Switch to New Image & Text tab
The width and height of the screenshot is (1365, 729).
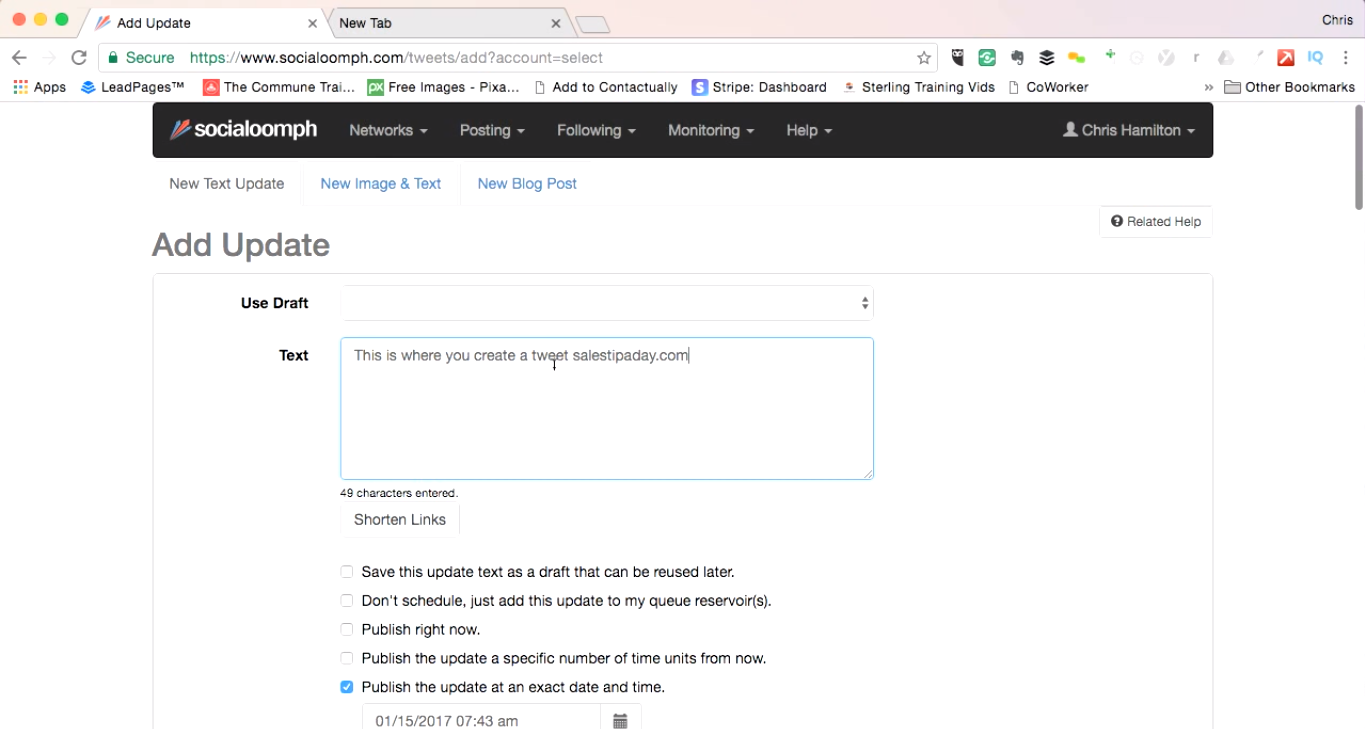coord(380,184)
